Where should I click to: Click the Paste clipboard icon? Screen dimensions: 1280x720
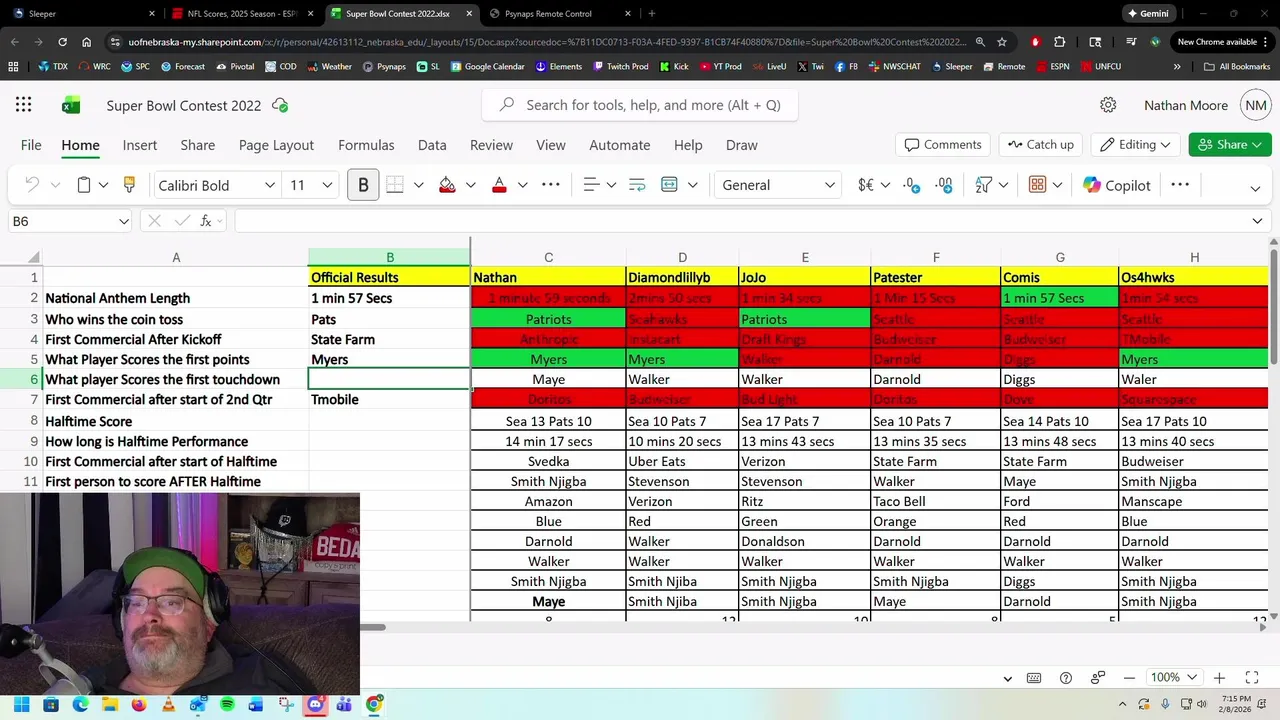(84, 185)
